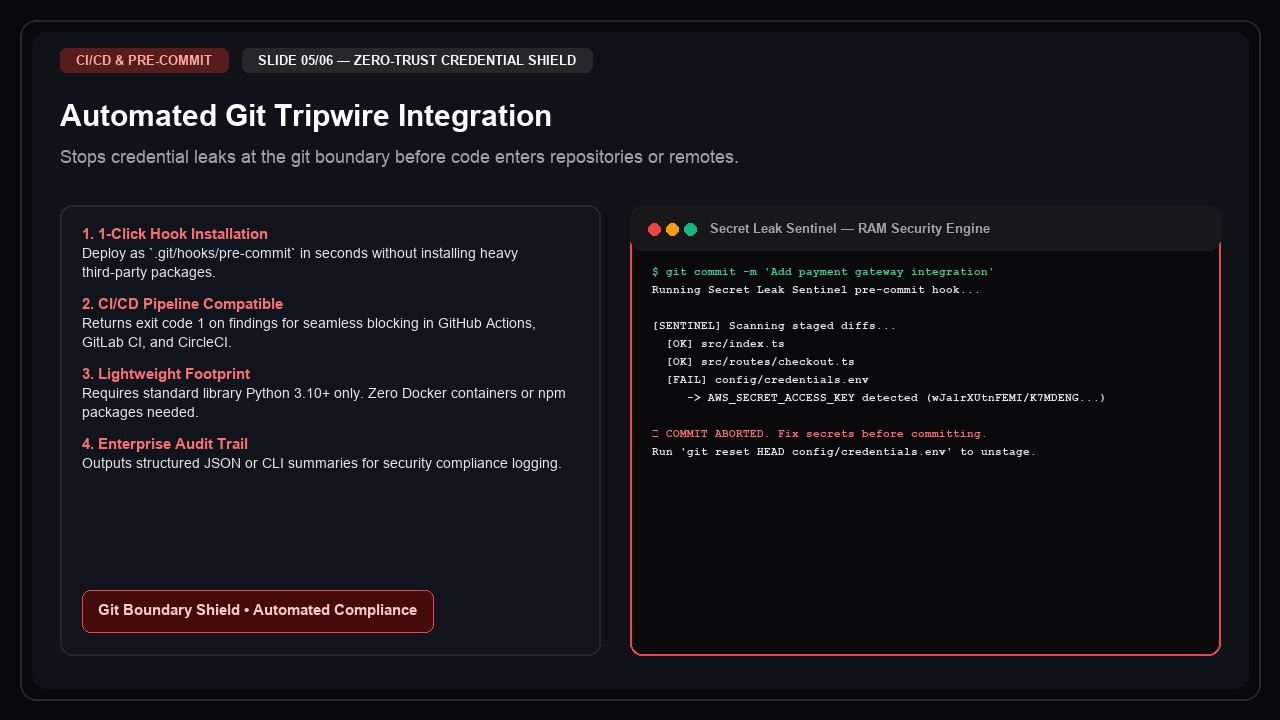Click the Automated Git Tripwire Integration title
Screen dimensions: 1280x720
(x=306, y=116)
